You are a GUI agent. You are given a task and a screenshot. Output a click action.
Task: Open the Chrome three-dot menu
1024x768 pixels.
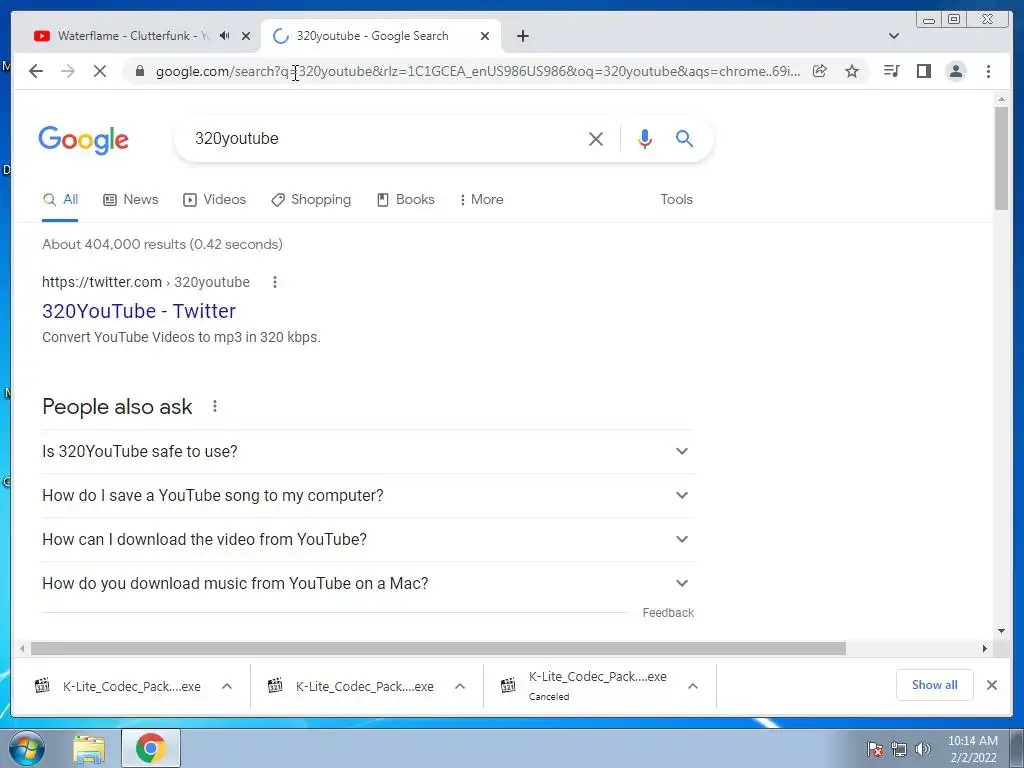(988, 71)
